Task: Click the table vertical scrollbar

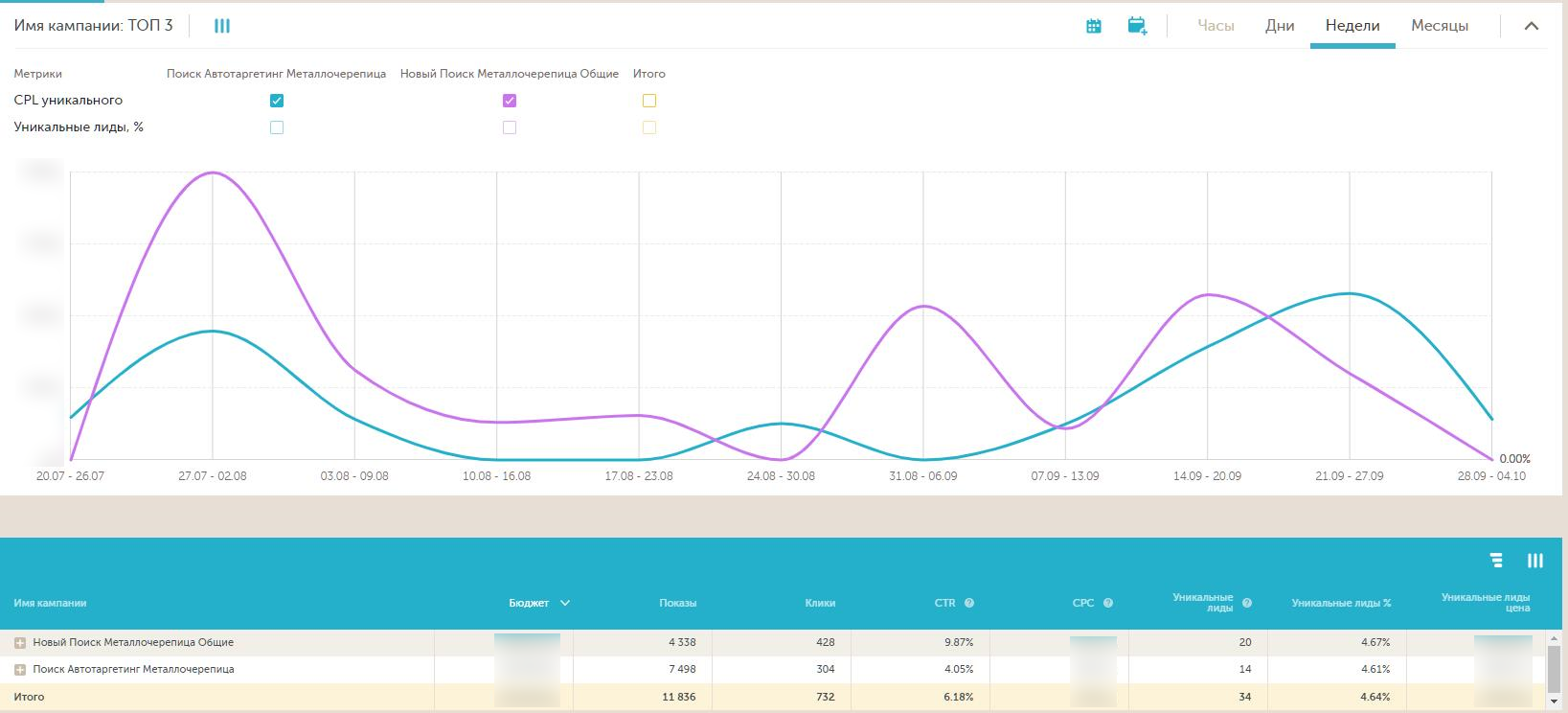Action: tap(1554, 666)
